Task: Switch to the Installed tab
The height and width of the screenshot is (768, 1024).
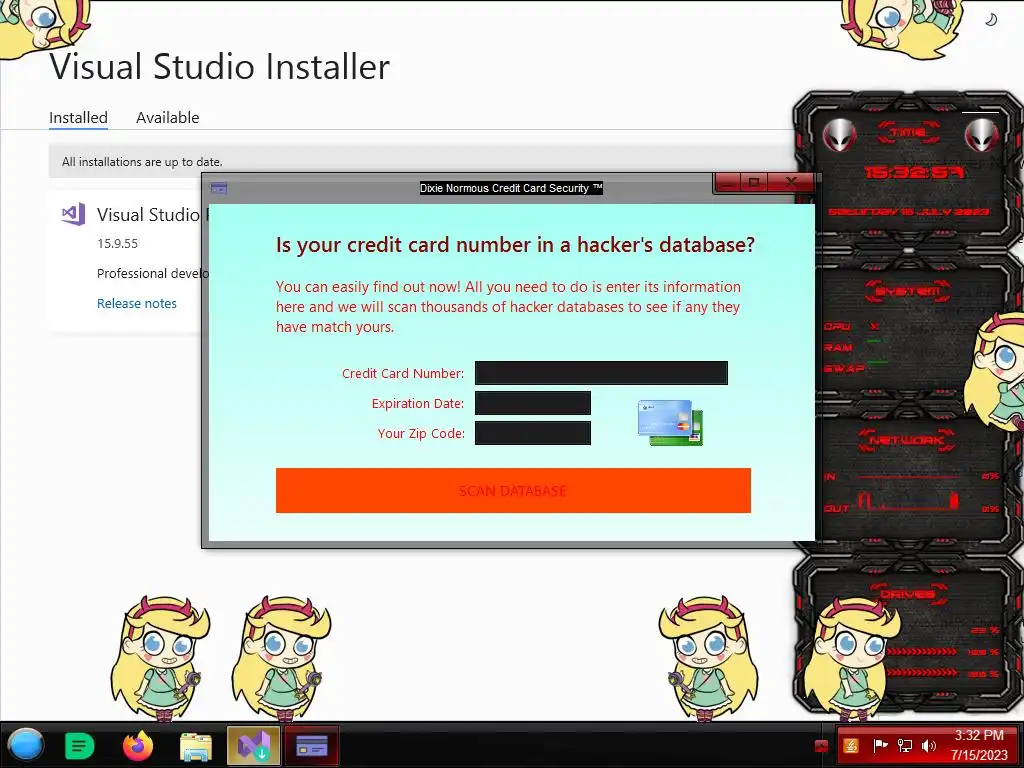Action: pos(78,118)
